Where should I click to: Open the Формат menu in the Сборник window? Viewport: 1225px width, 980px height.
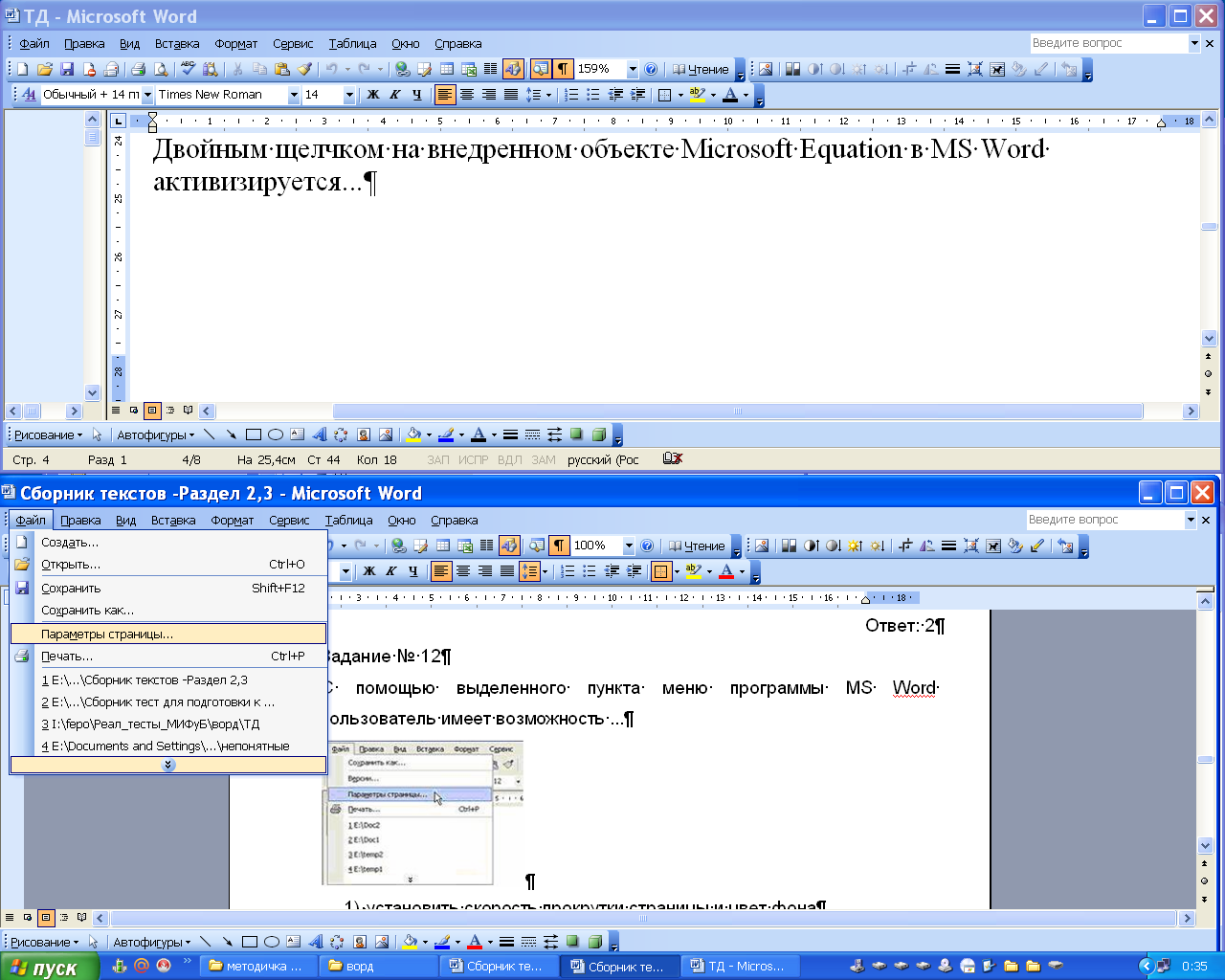(233, 520)
